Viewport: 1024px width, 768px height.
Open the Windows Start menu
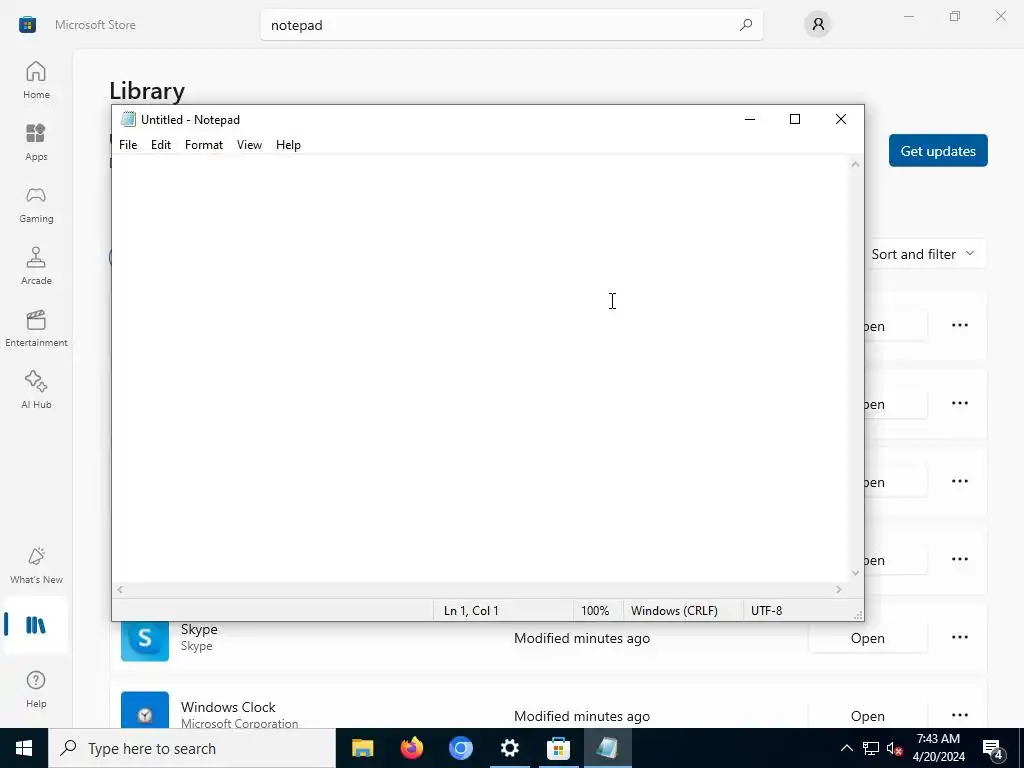click(x=24, y=748)
